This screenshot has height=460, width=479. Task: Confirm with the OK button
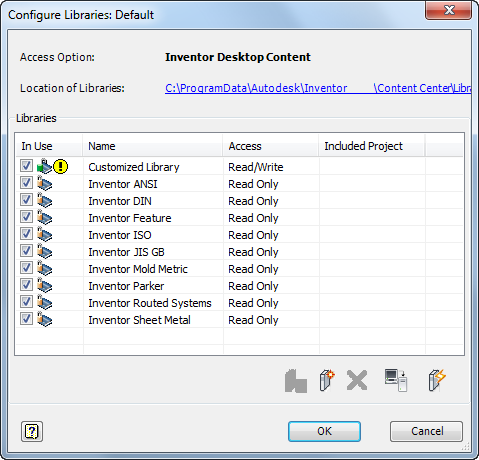pyautogui.click(x=324, y=431)
